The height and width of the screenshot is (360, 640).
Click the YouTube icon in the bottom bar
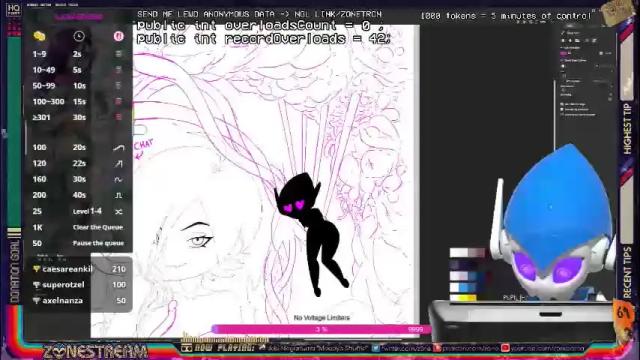tap(505, 348)
